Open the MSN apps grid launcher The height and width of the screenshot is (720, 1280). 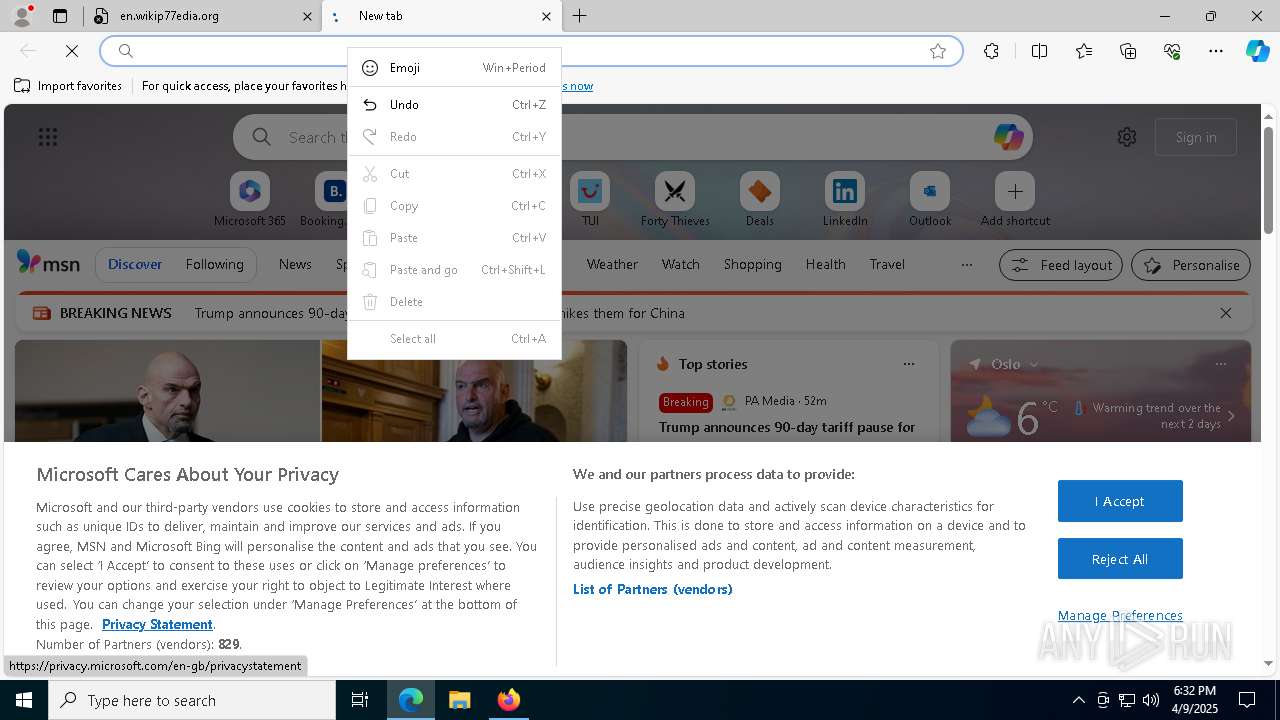pyautogui.click(x=48, y=137)
